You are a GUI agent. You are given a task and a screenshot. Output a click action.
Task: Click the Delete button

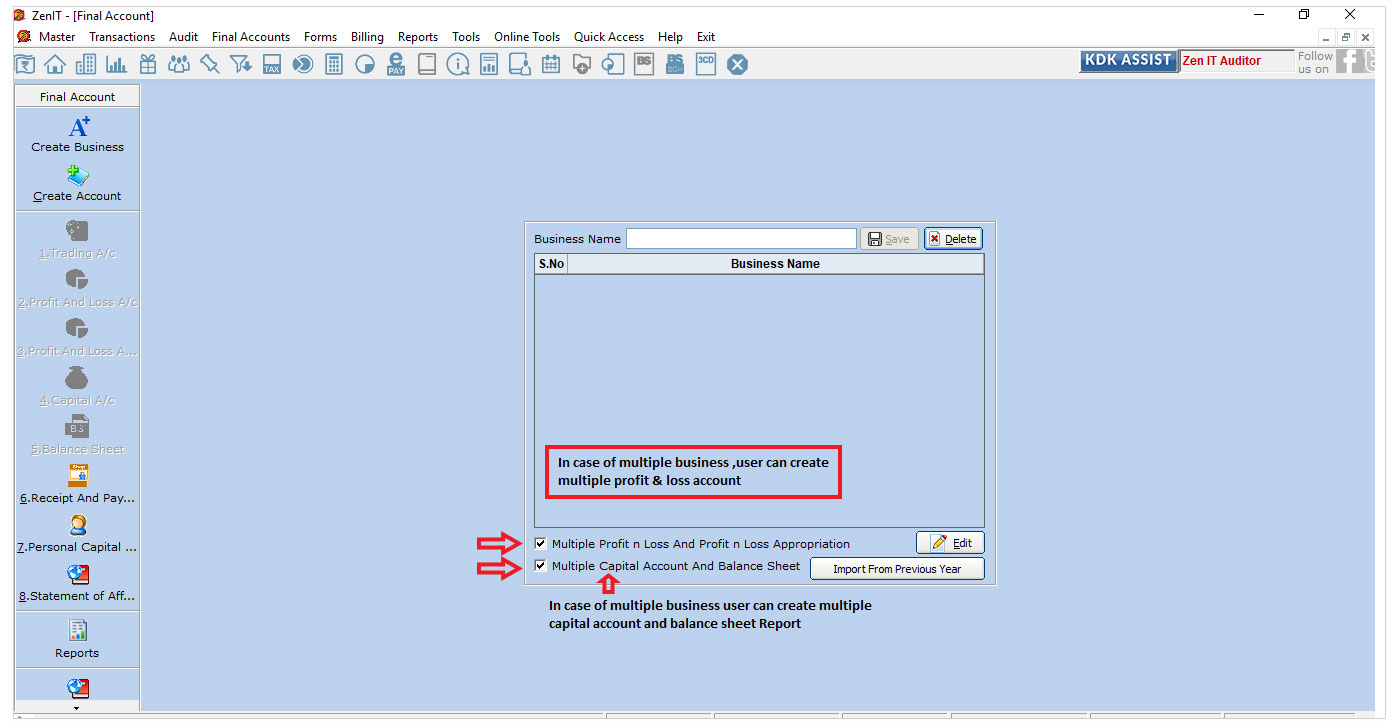(953, 239)
